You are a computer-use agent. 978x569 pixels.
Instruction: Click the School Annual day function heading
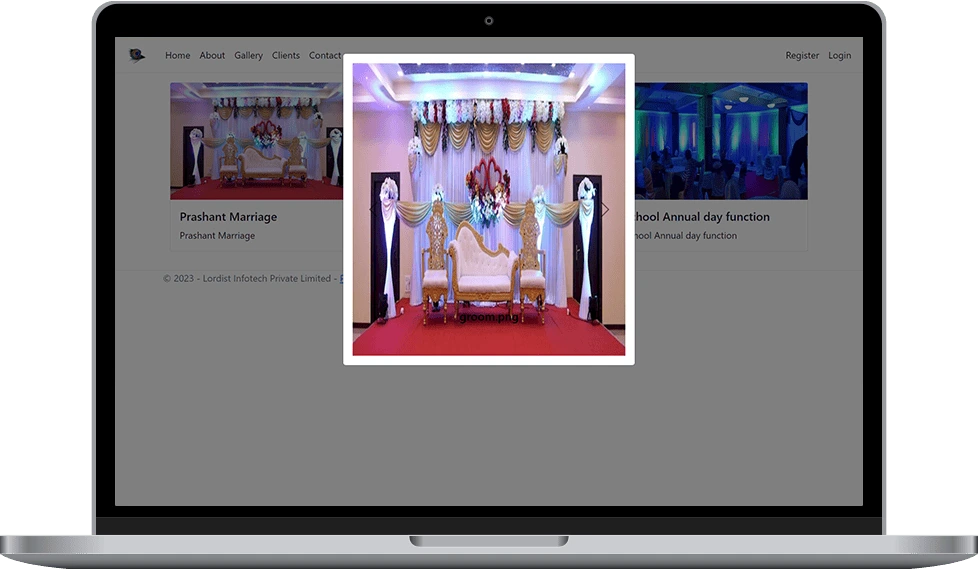pyautogui.click(x=702, y=217)
